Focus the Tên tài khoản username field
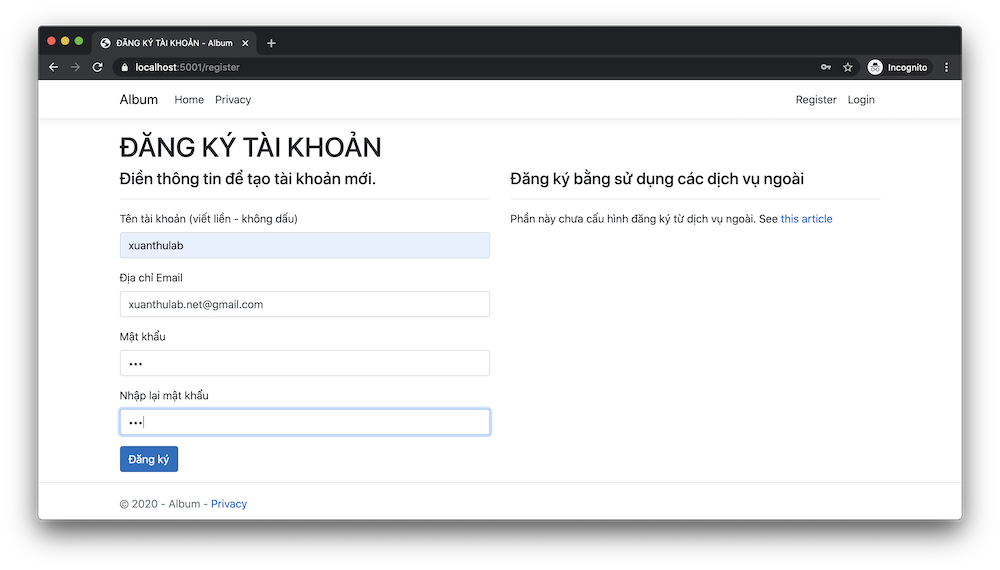Screen dimensions: 1000x570 305,245
